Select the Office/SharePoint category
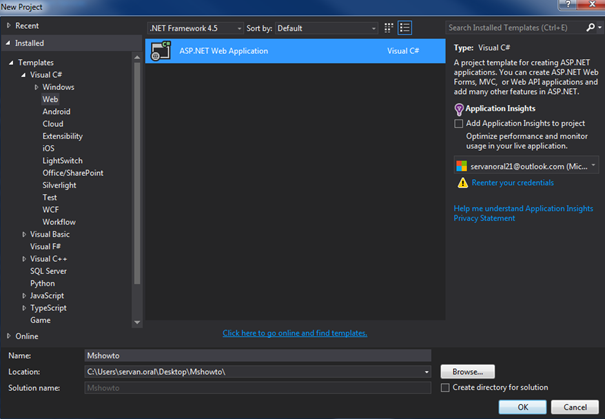605x419 pixels. pos(73,173)
